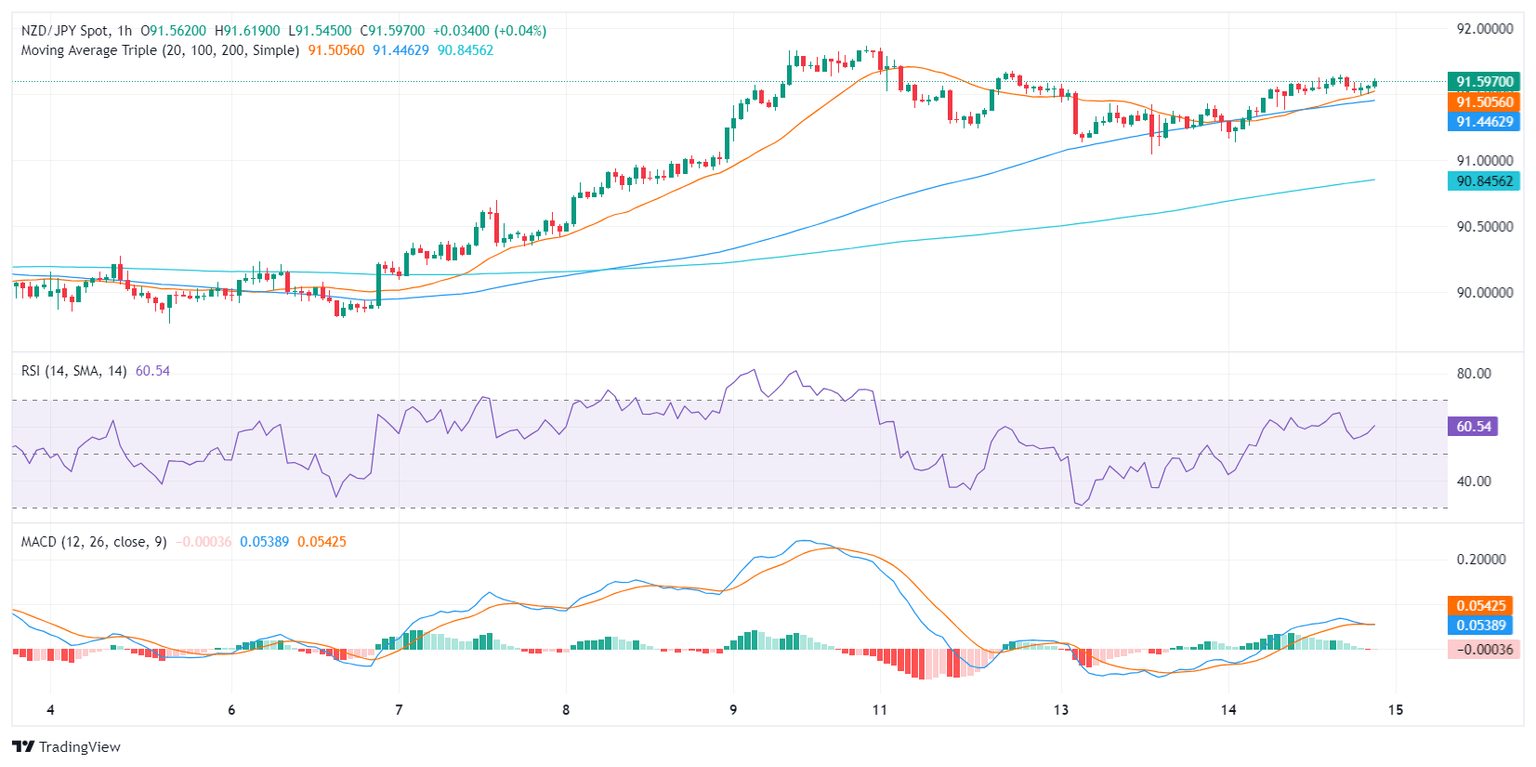Click the date label 9 on time axis
Image resolution: width=1536 pixels, height=767 pixels.
734,709
